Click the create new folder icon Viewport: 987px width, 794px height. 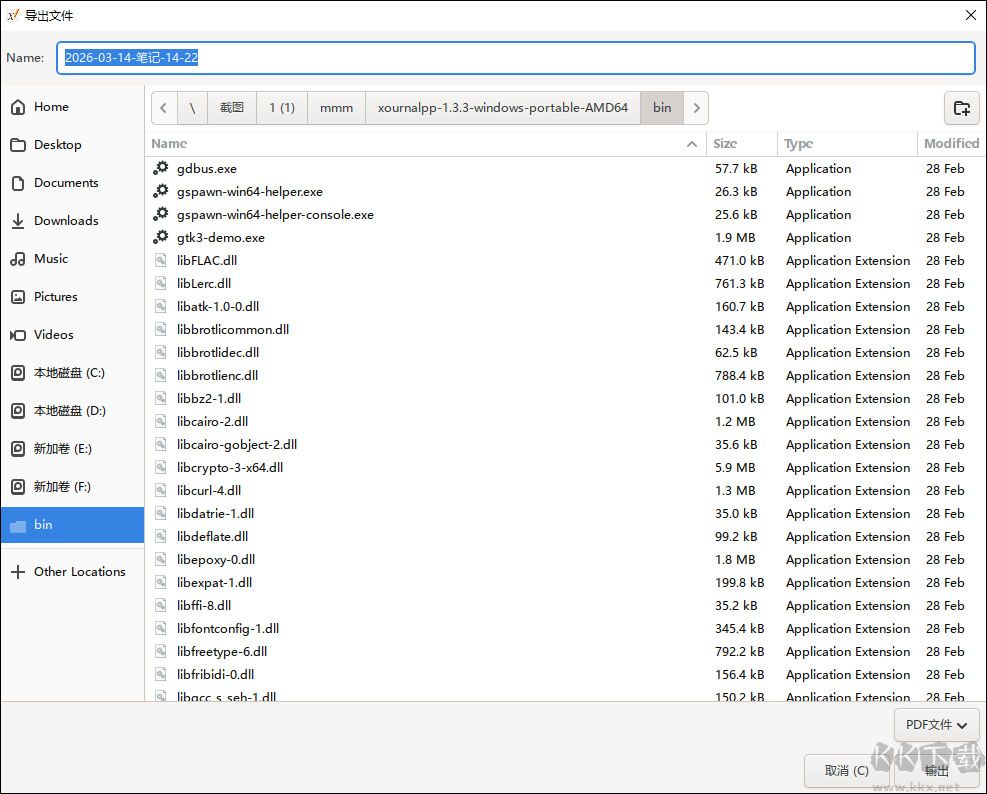[x=961, y=108]
